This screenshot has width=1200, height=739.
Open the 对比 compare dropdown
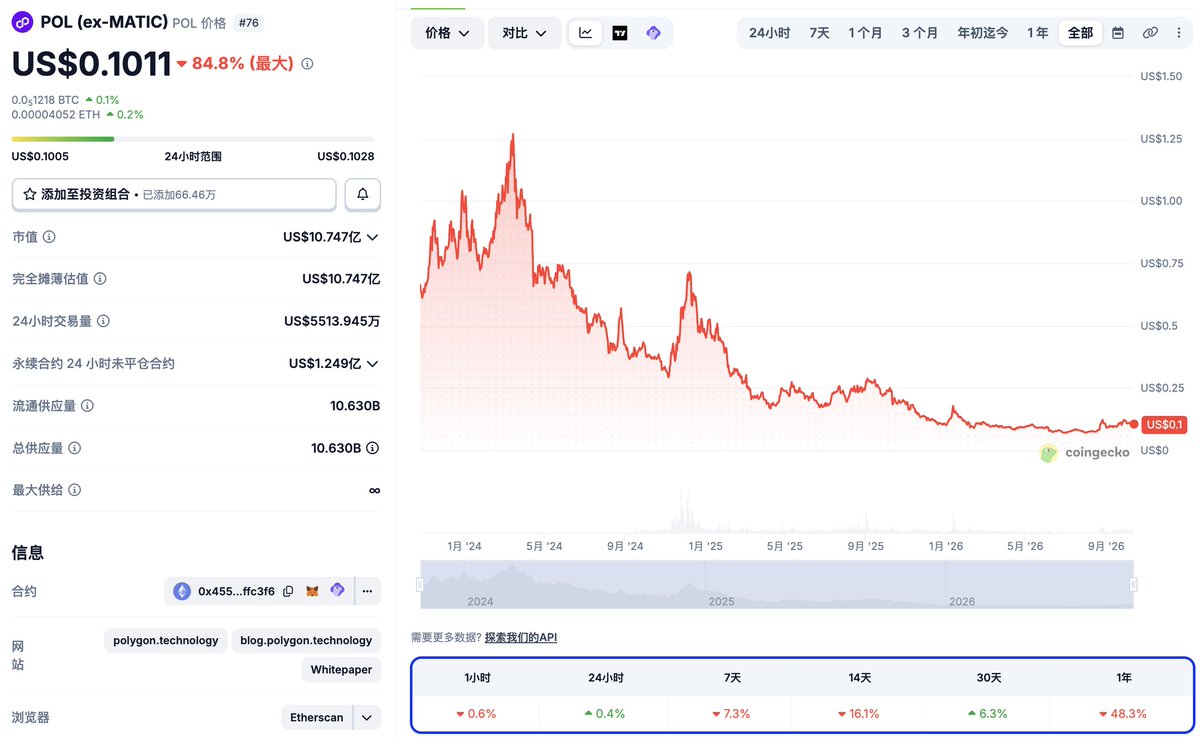[x=525, y=33]
